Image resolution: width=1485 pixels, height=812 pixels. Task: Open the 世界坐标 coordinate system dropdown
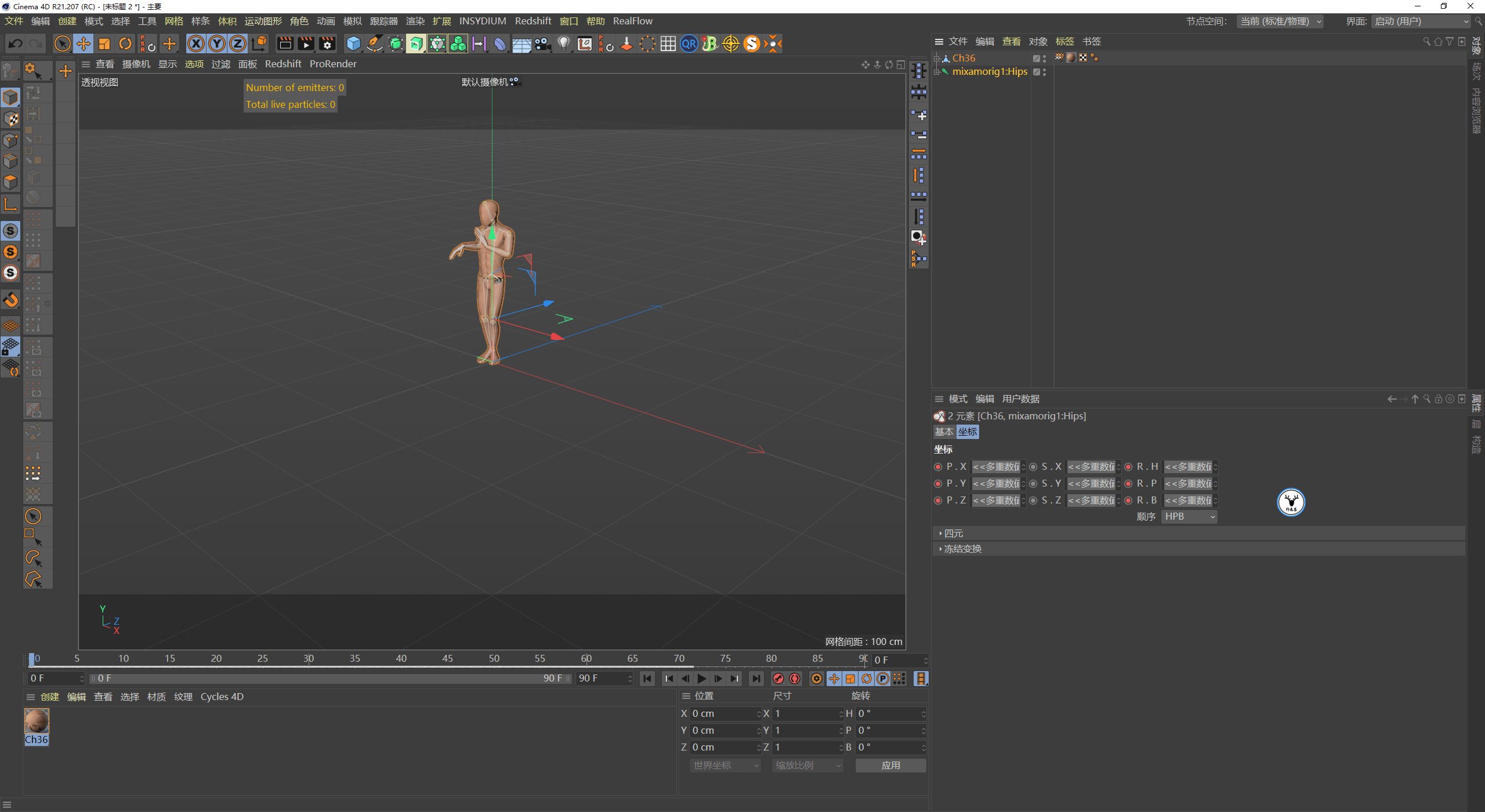click(724, 765)
